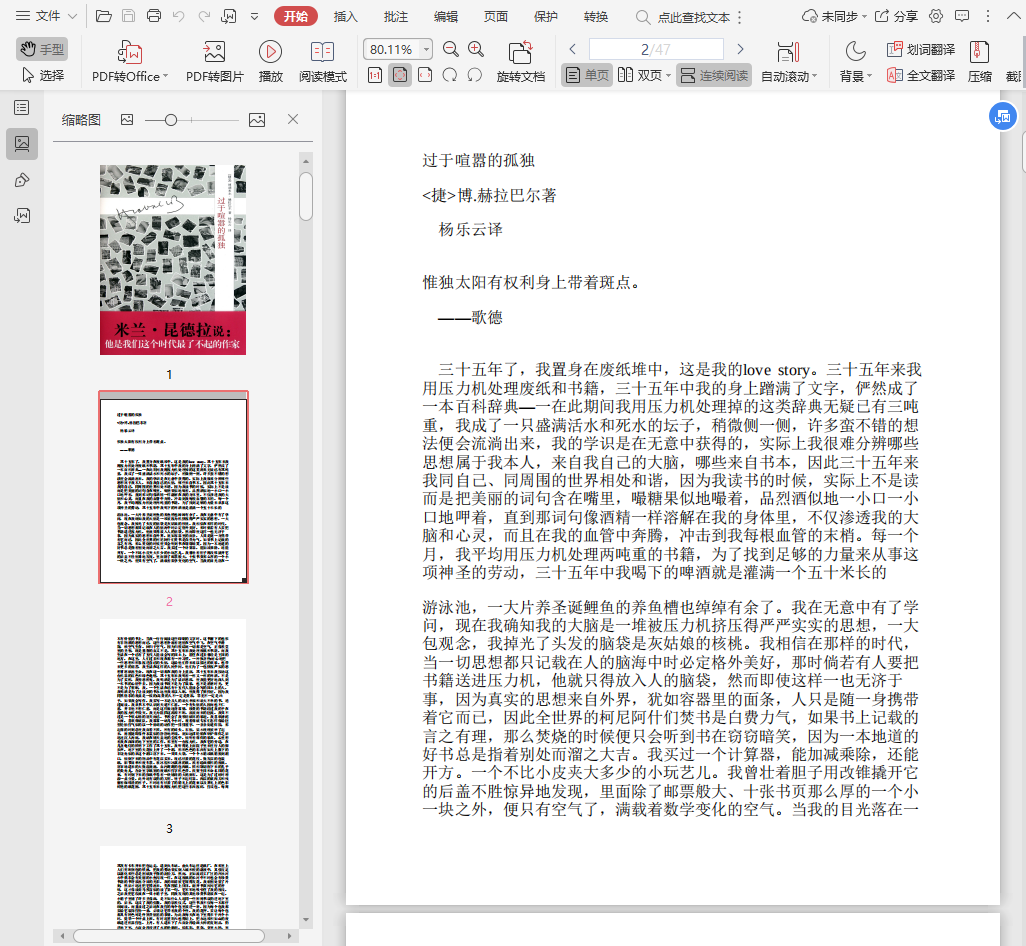Click the zoom out magnifier icon
Image resolution: width=1026 pixels, height=946 pixels.
[451, 49]
